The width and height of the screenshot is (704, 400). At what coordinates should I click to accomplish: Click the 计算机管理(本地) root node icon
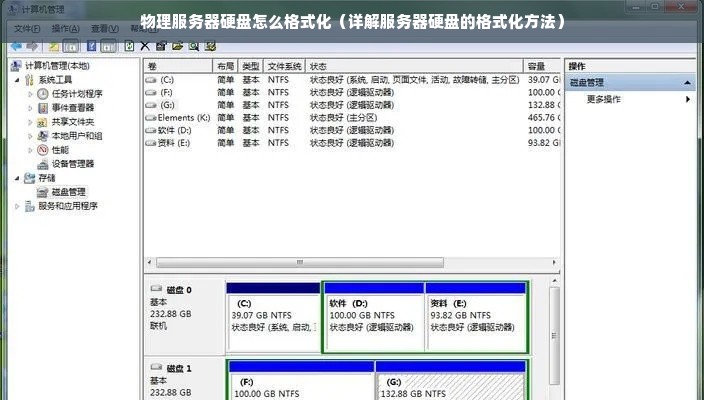16,66
